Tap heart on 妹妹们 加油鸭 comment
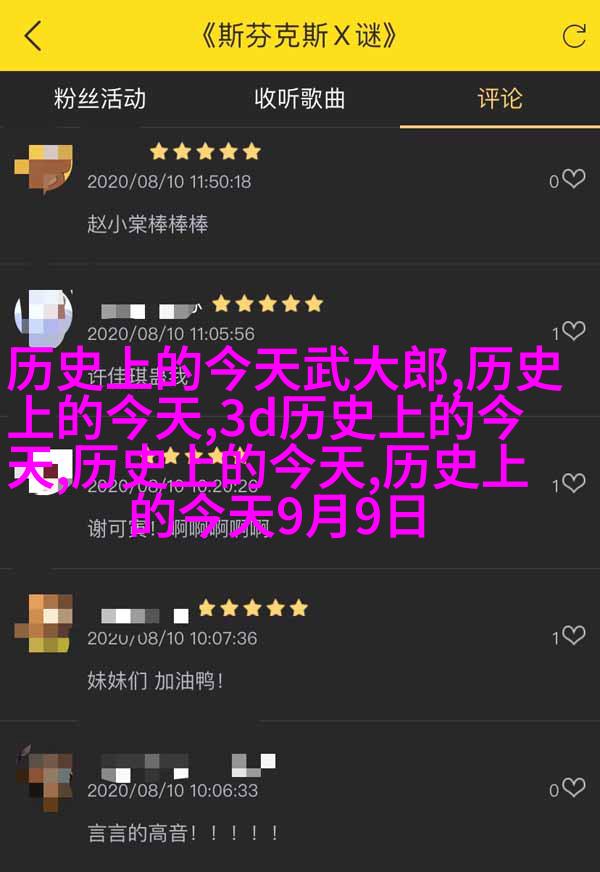The height and width of the screenshot is (872, 600). (573, 636)
